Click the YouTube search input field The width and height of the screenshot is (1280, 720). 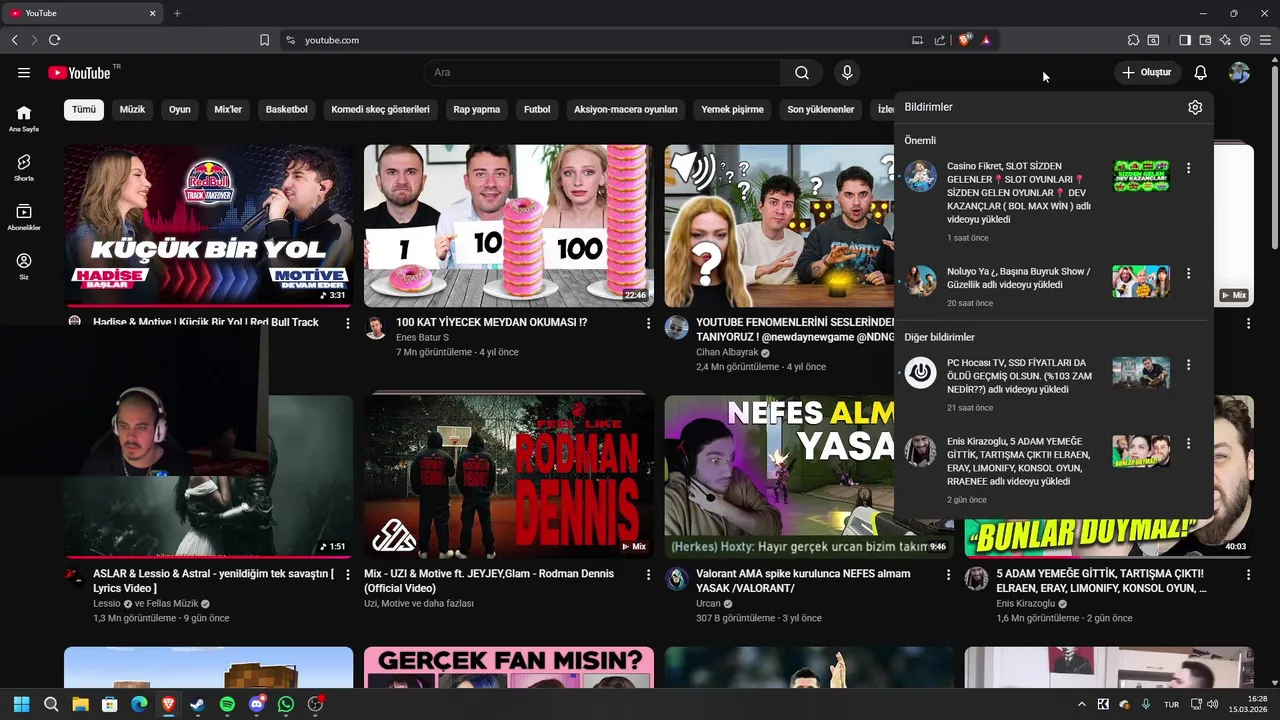pos(603,72)
